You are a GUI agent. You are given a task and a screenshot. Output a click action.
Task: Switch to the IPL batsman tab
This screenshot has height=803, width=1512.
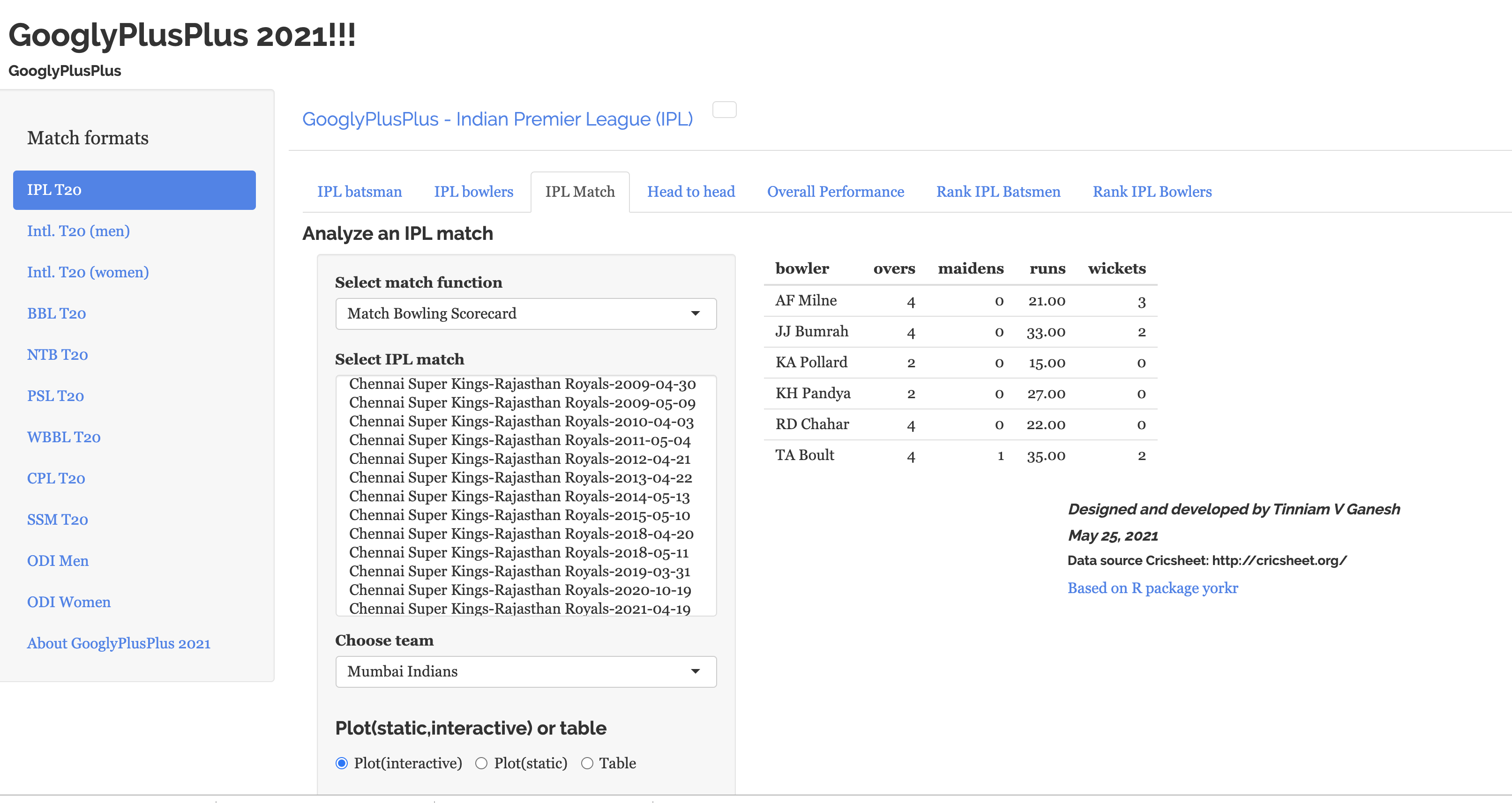[x=359, y=192]
